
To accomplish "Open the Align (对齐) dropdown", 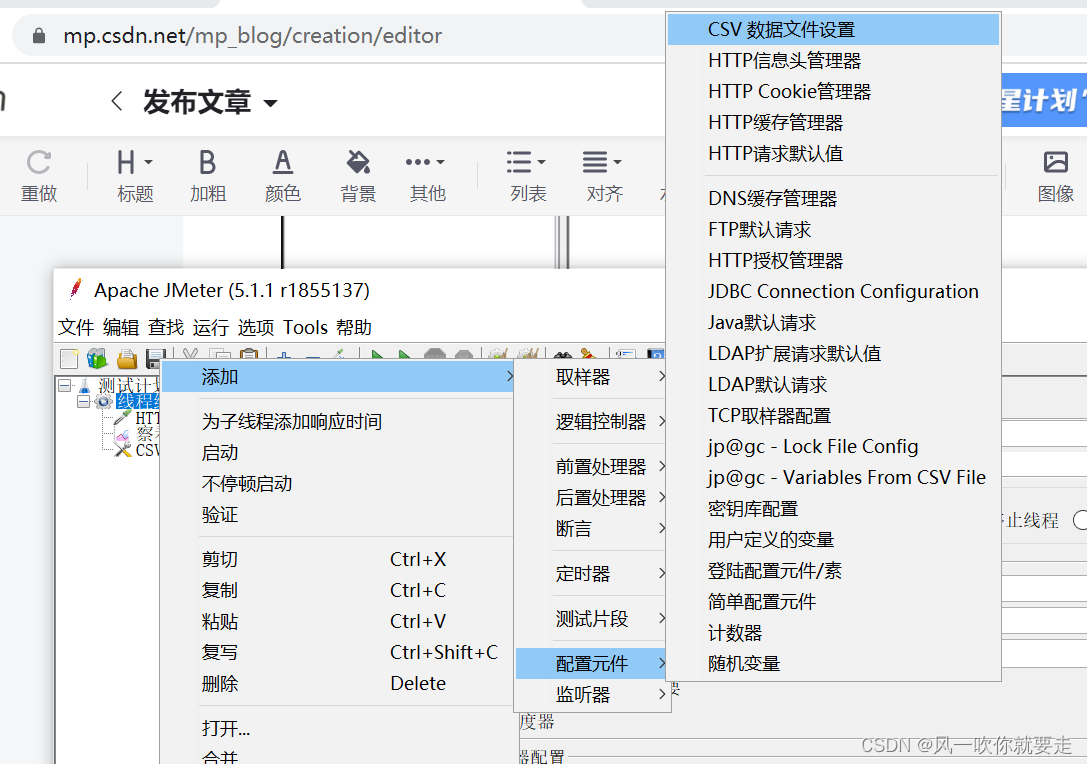I will 603,176.
